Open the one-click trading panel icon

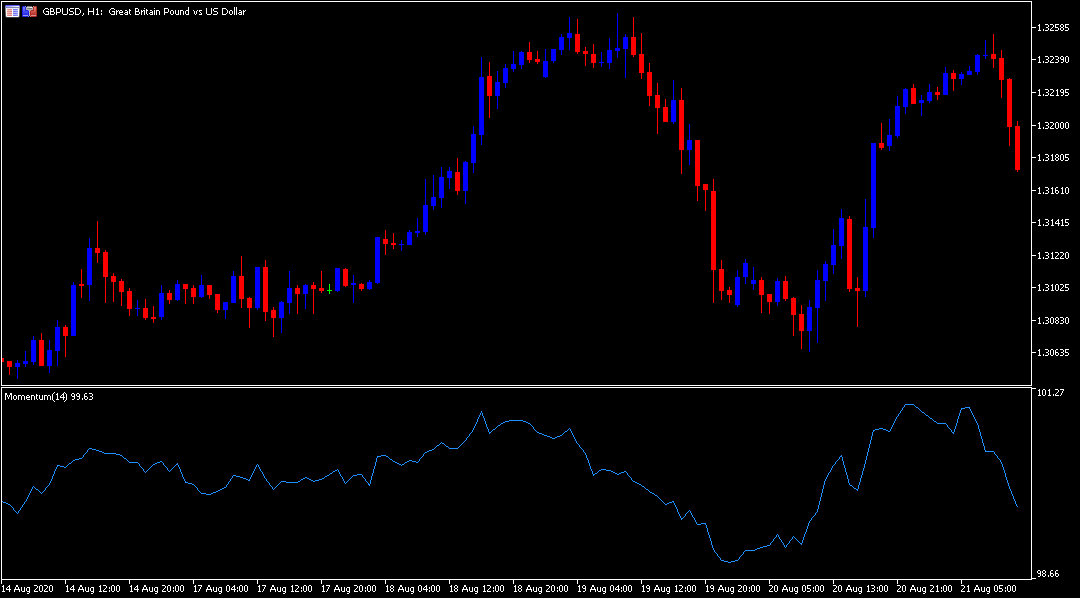click(x=12, y=12)
